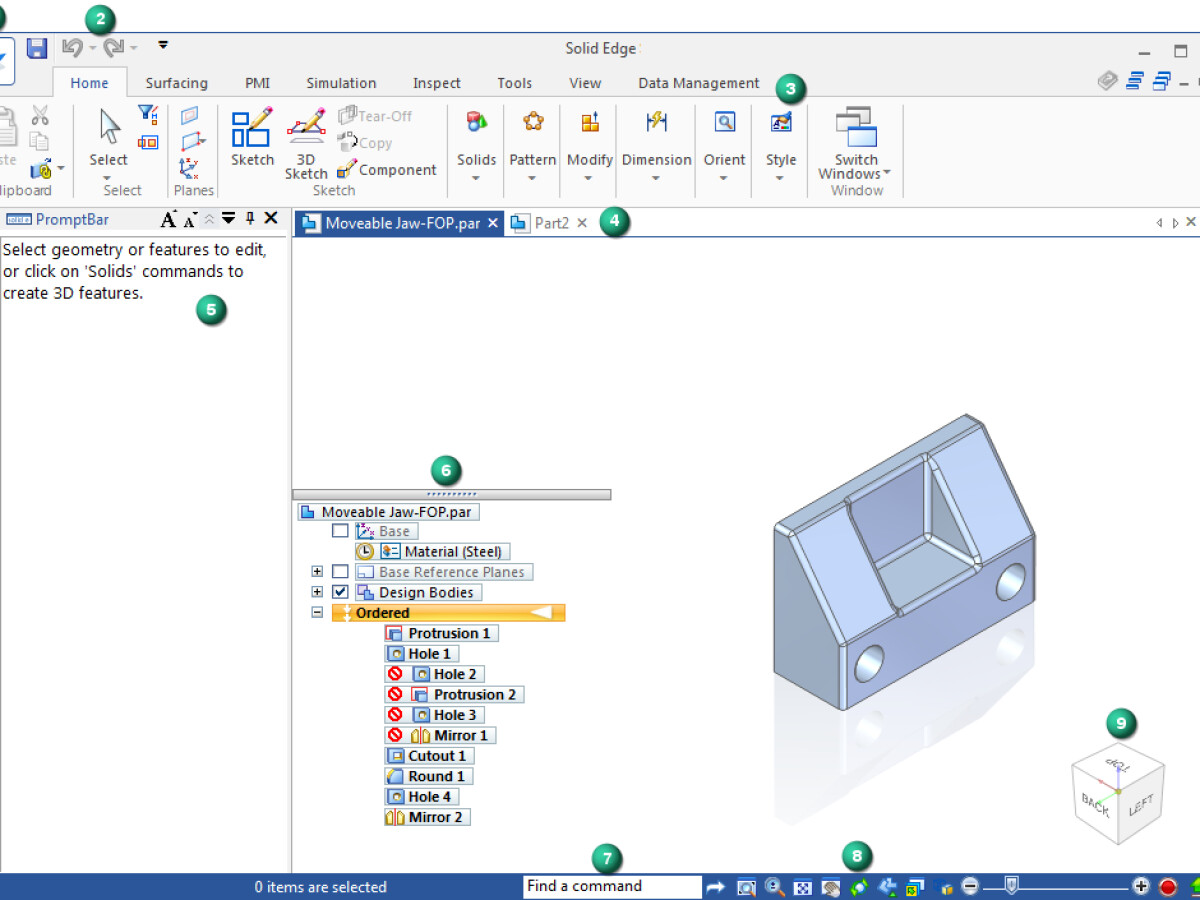1200x900 pixels.
Task: Undo the last action
Action: [x=72, y=47]
